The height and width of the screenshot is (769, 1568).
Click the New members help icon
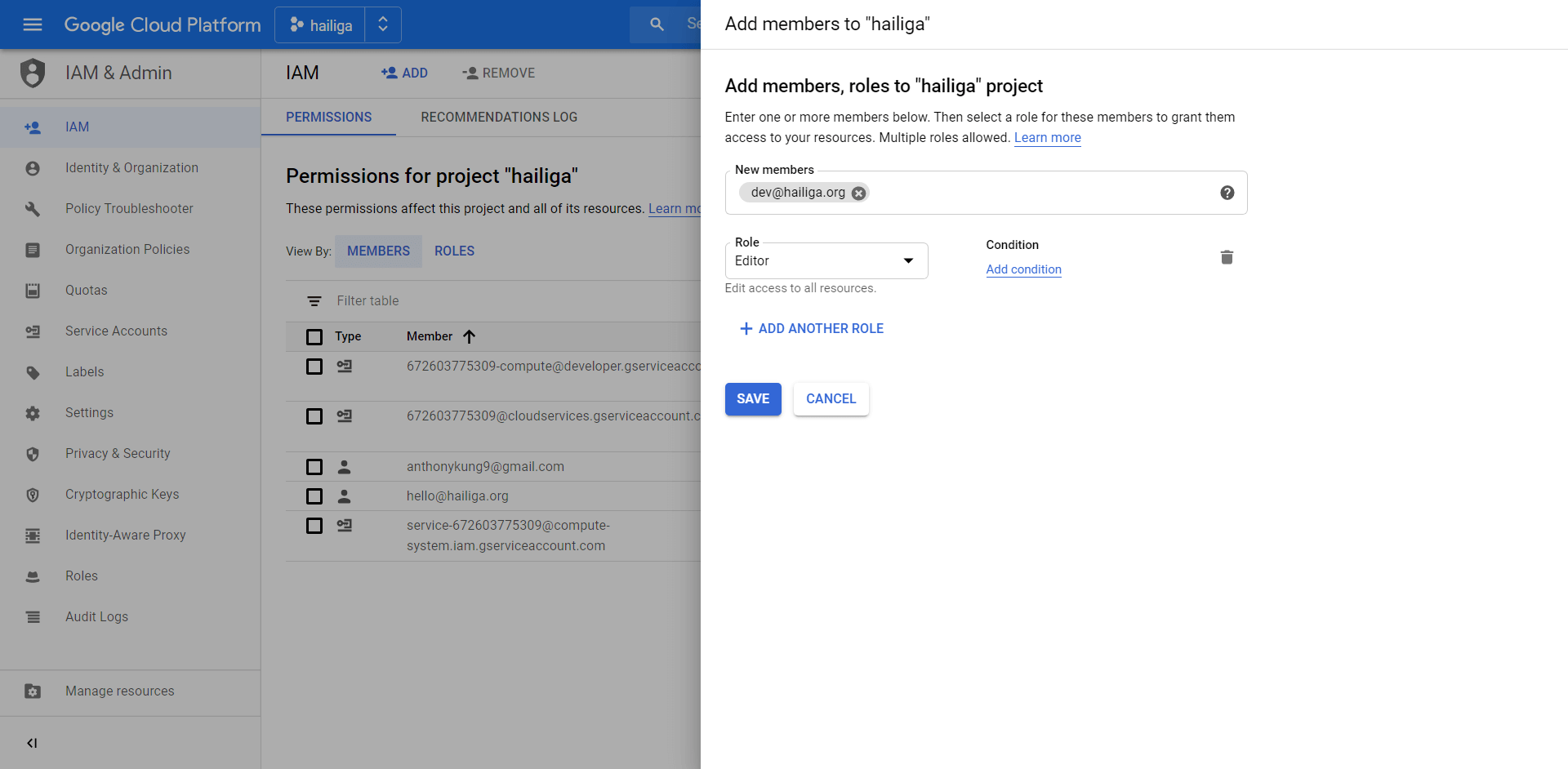(x=1227, y=193)
